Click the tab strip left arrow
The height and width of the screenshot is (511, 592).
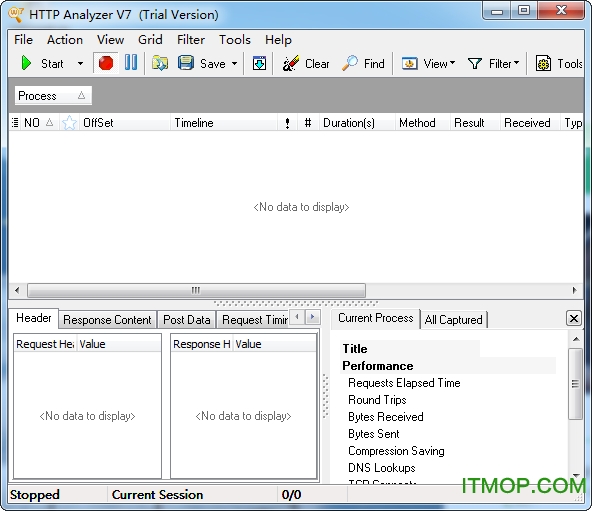tap(297, 316)
